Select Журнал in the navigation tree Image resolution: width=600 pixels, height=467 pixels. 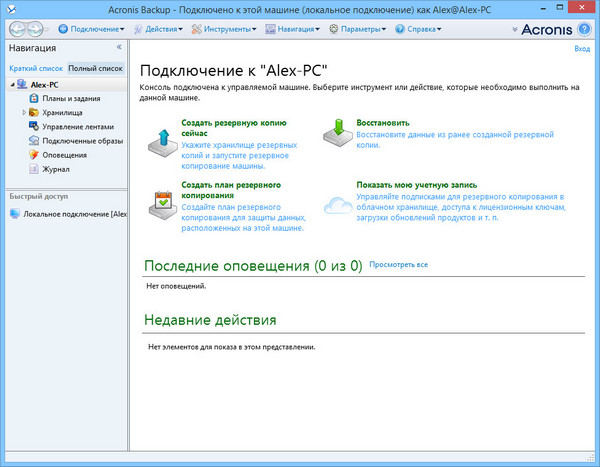(55, 169)
